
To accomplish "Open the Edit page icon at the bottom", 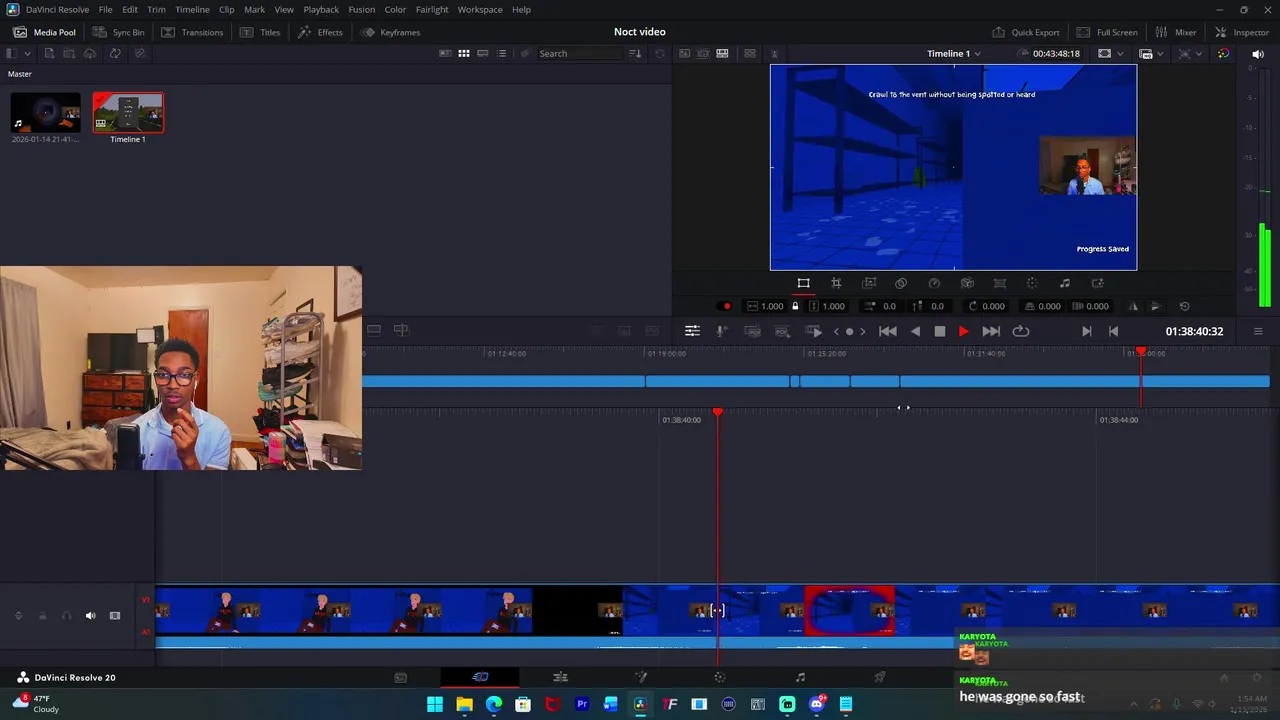I will click(560, 677).
